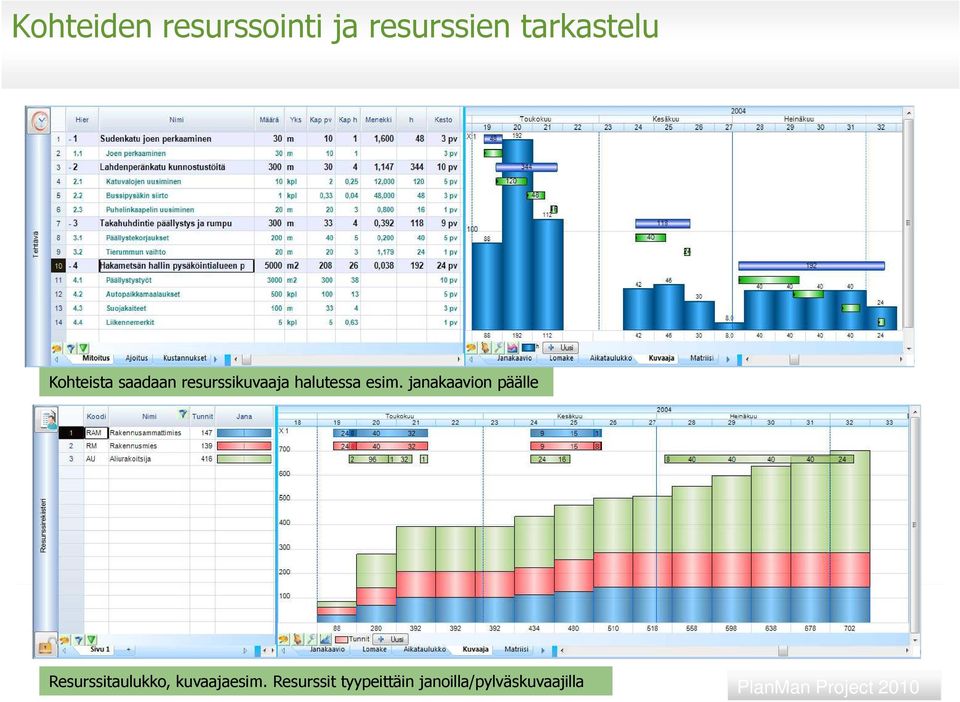Click the horizontal scrollbar of the upper chart

[x=823, y=359]
